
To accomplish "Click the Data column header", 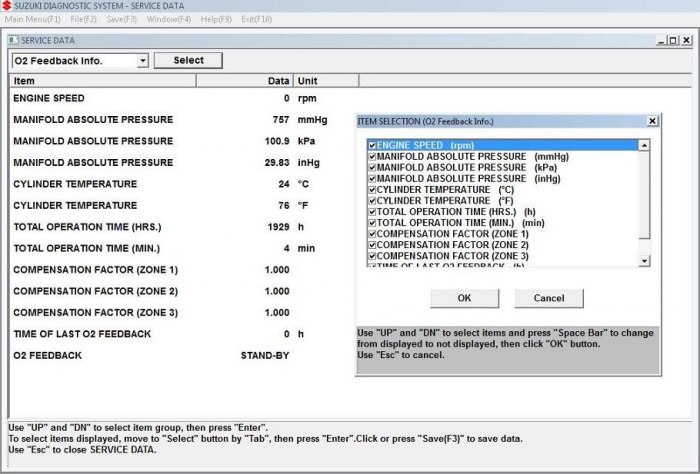I will point(278,81).
